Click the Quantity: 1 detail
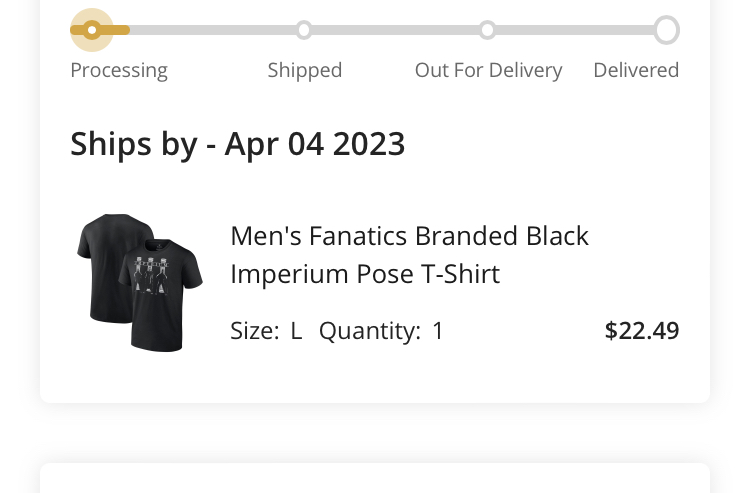Screen dimensions: 750x493 click(381, 331)
